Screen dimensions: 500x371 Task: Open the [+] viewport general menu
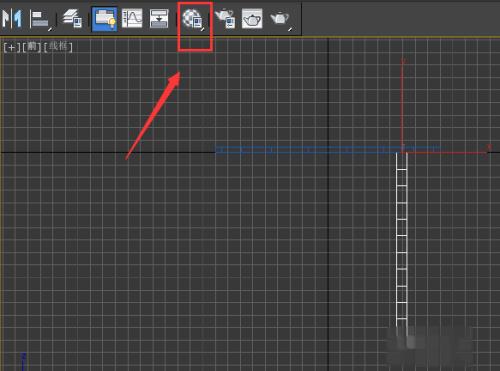(12, 47)
